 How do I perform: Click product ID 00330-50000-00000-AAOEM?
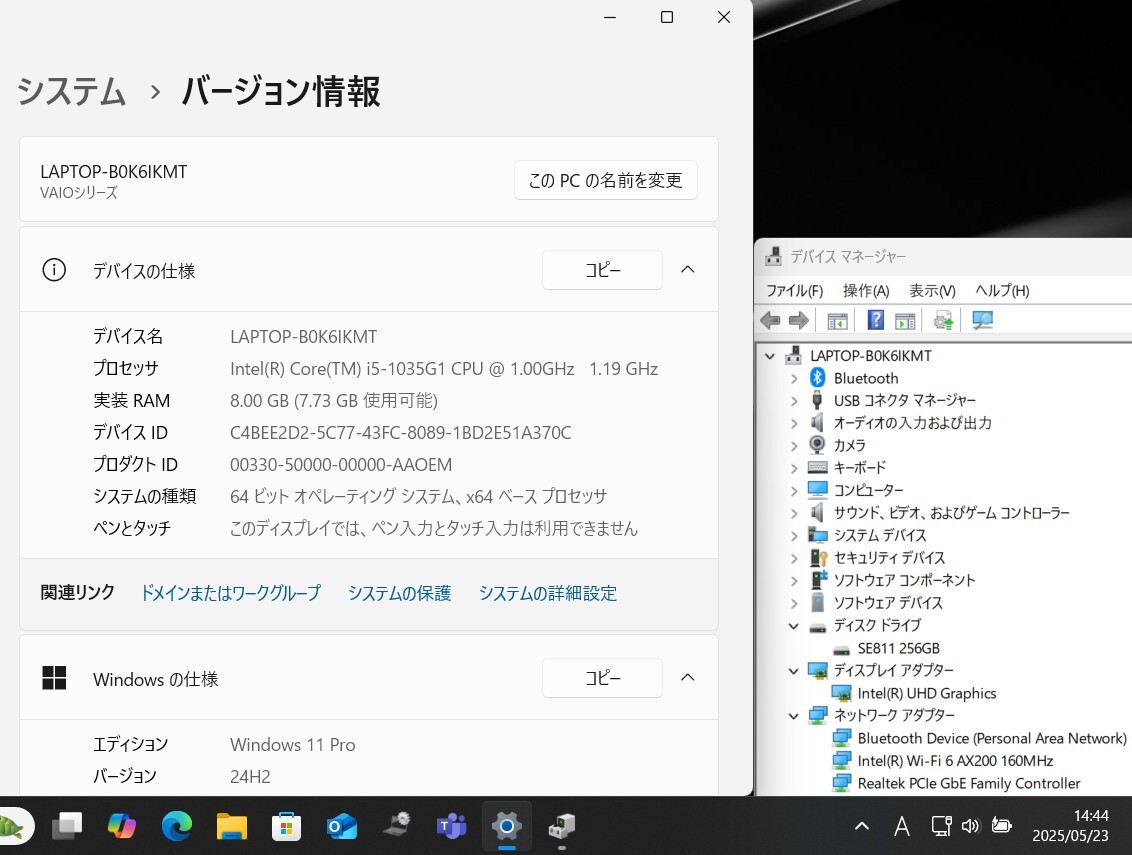[x=341, y=464]
